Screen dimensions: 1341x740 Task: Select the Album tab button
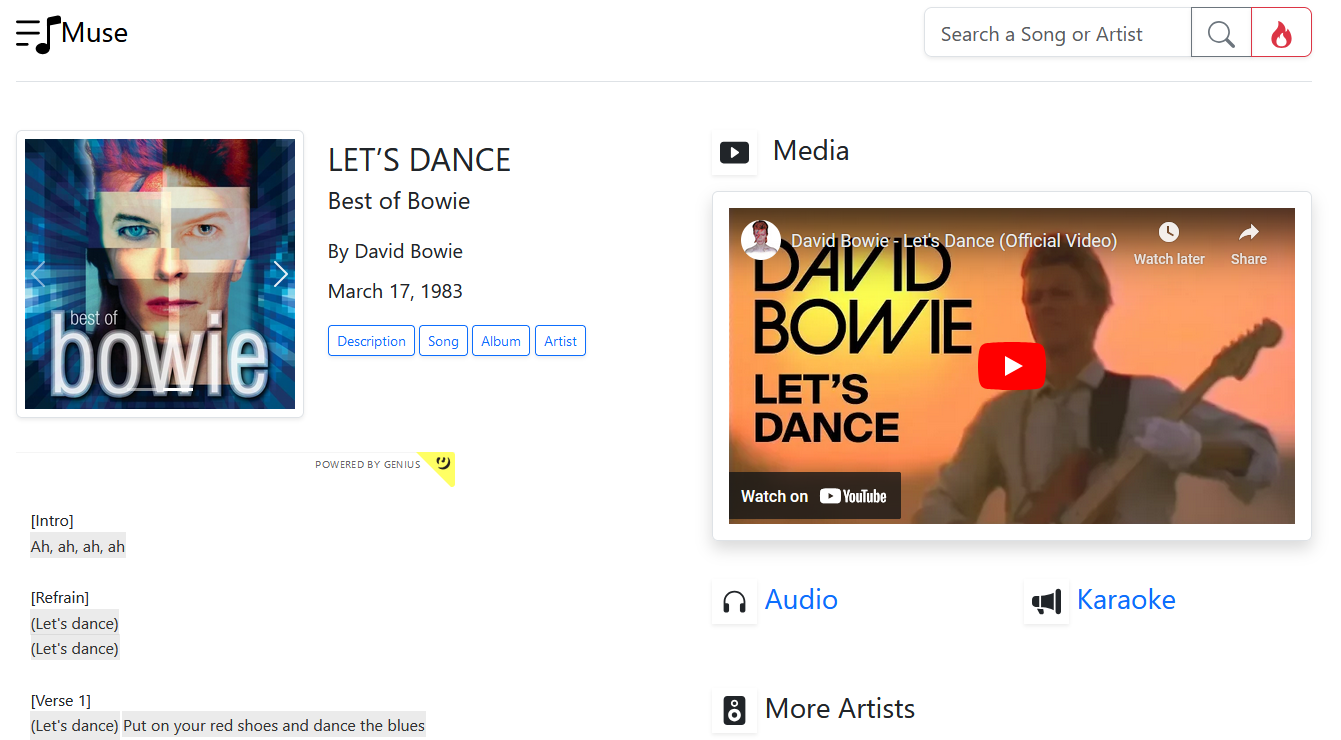[501, 341]
